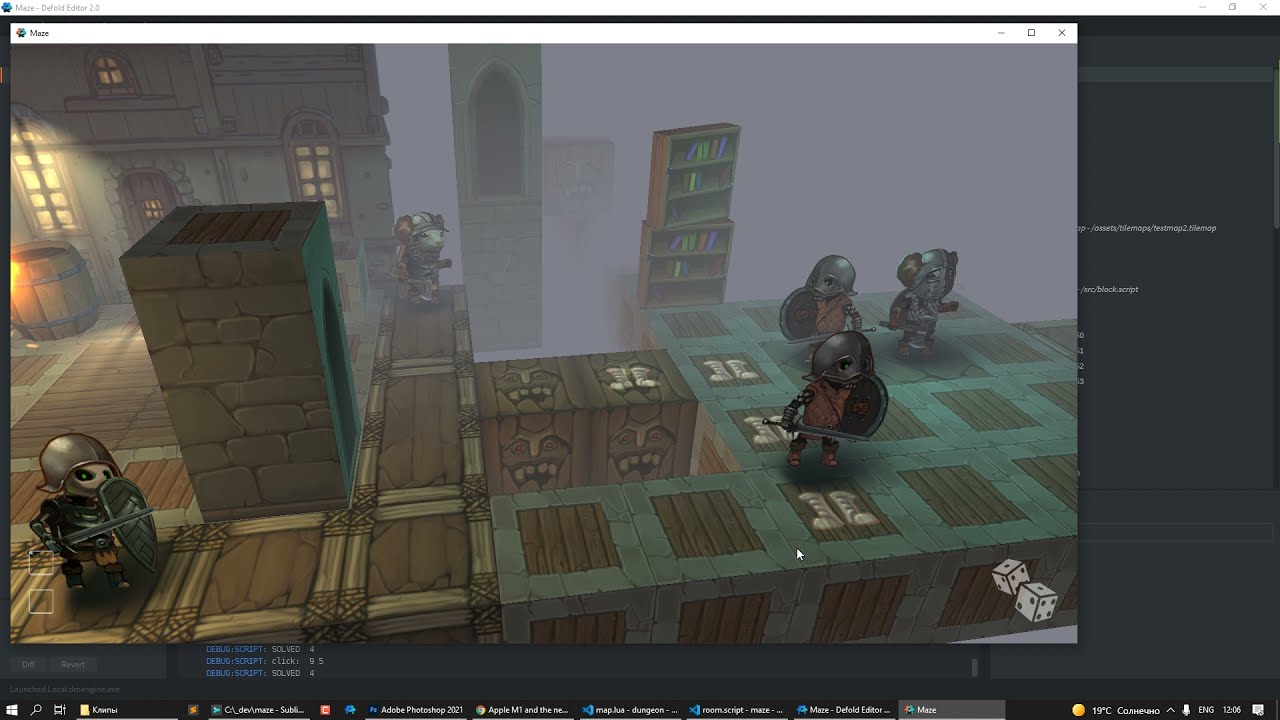Open the Windows Start menu

(x=12, y=710)
